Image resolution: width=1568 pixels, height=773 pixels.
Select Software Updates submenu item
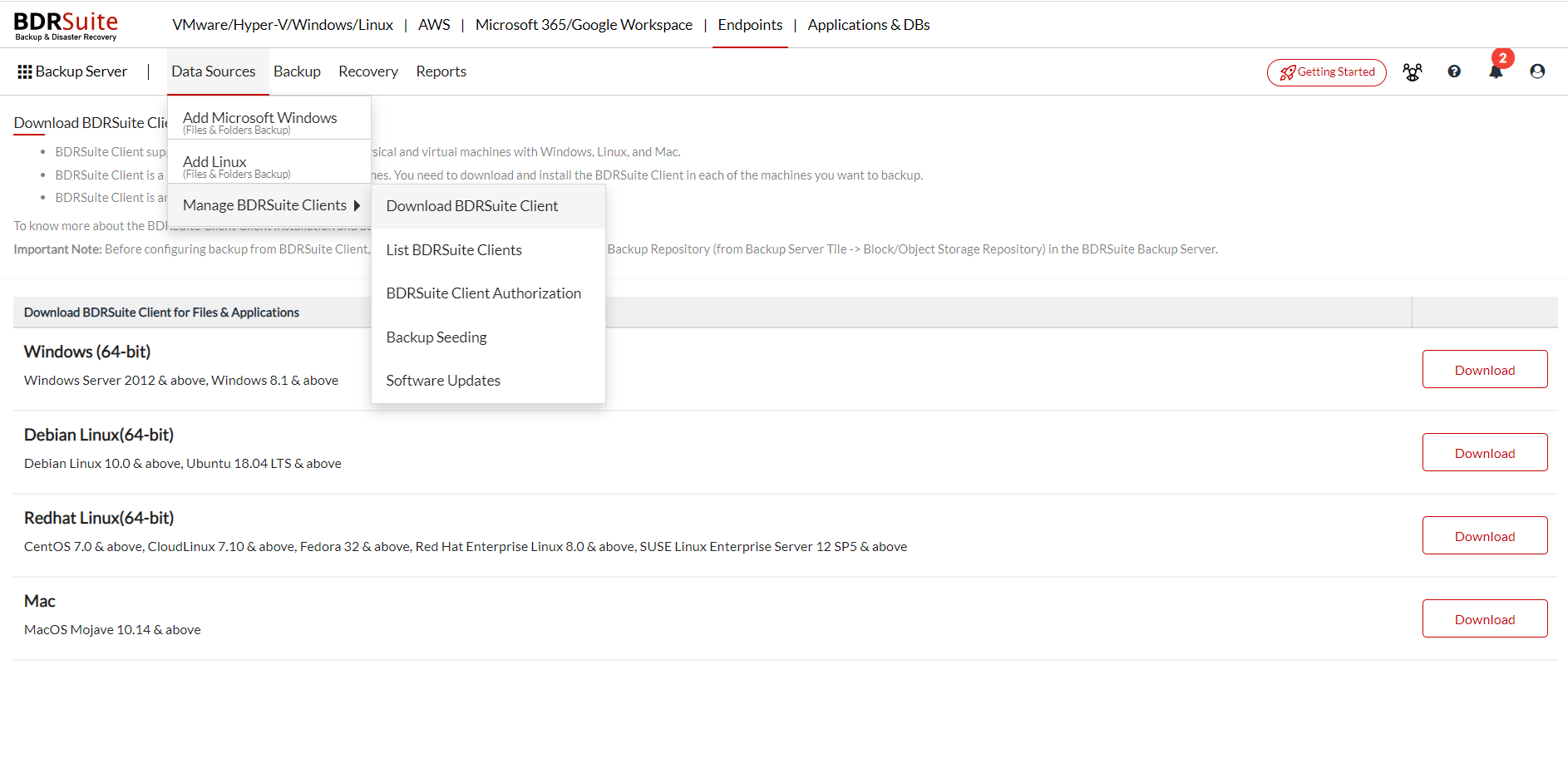(x=488, y=381)
